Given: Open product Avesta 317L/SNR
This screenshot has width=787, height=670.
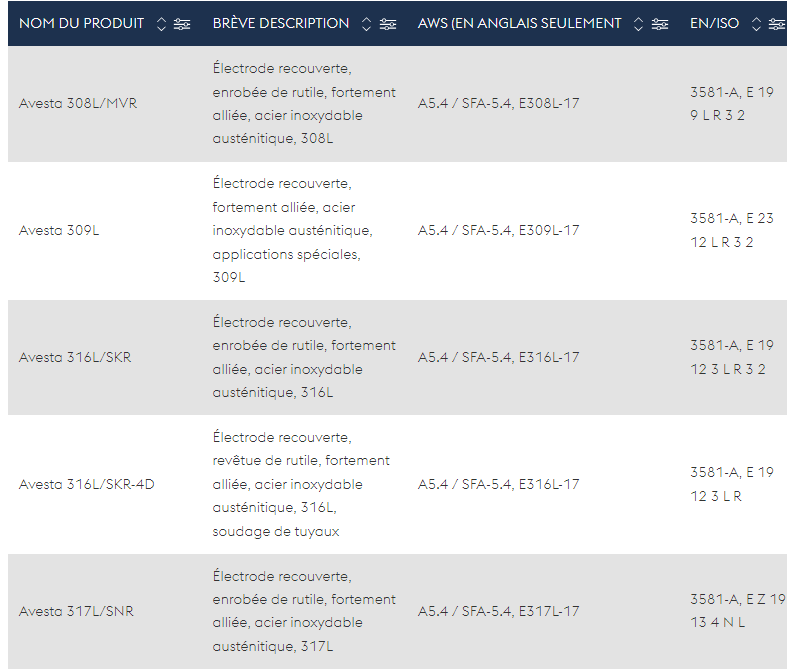Looking at the screenshot, I should (76, 611).
